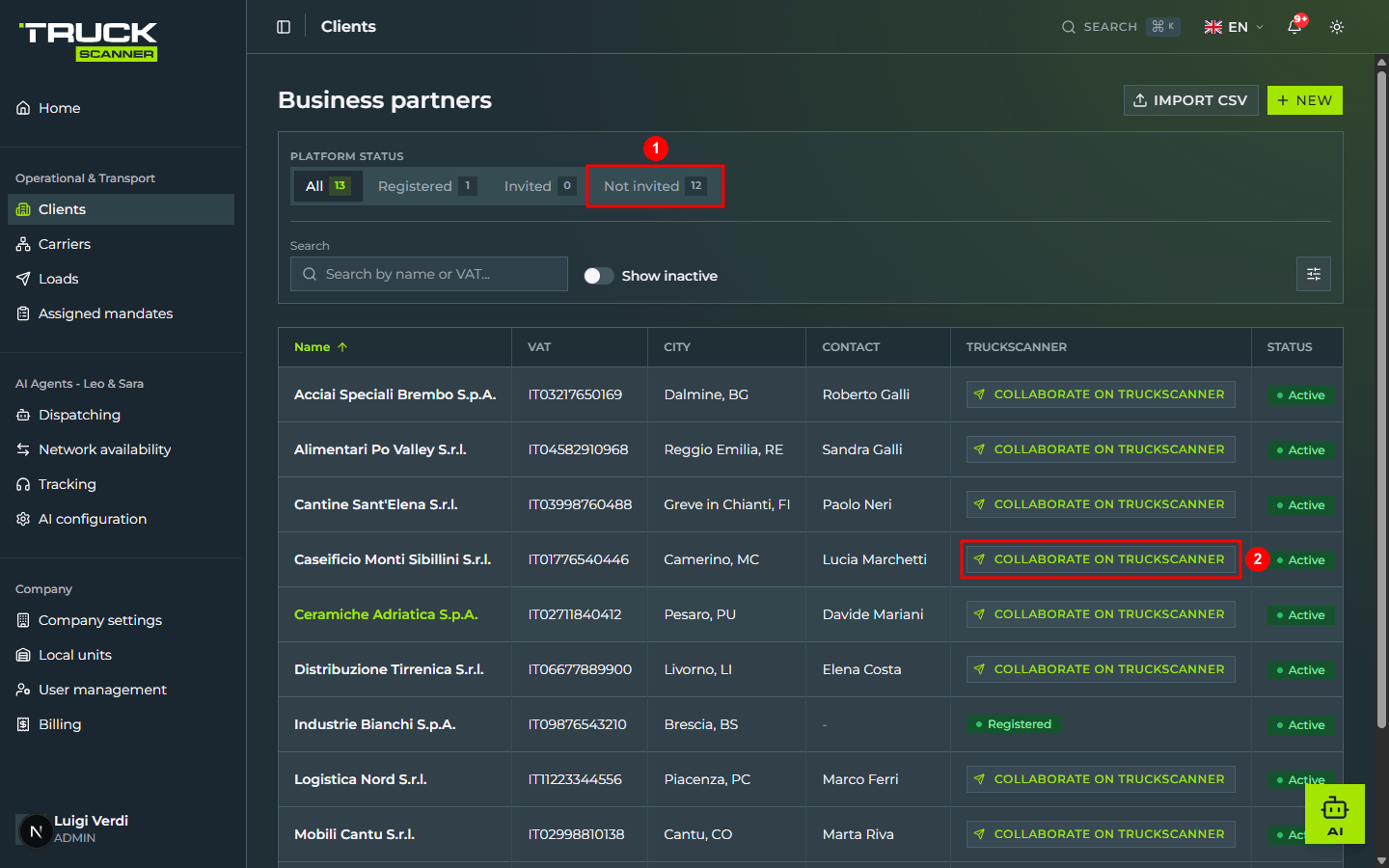Toggle Show inactive switch
1389x868 pixels.
click(599, 276)
